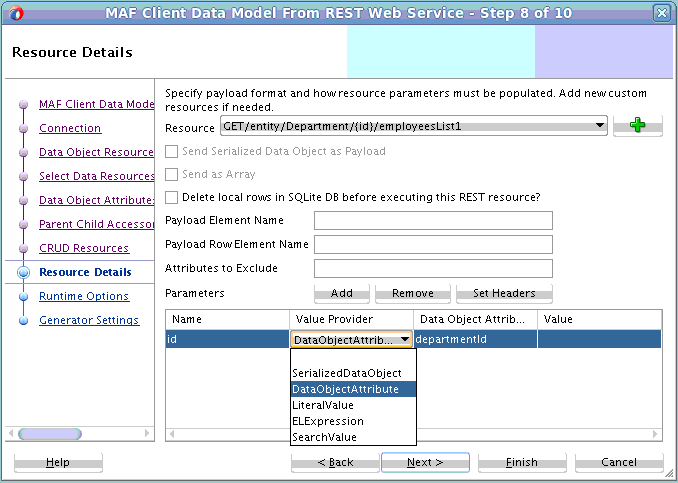The height and width of the screenshot is (483, 678).
Task: Click right arrow of parameters table scrollbar
Action: coord(655,434)
